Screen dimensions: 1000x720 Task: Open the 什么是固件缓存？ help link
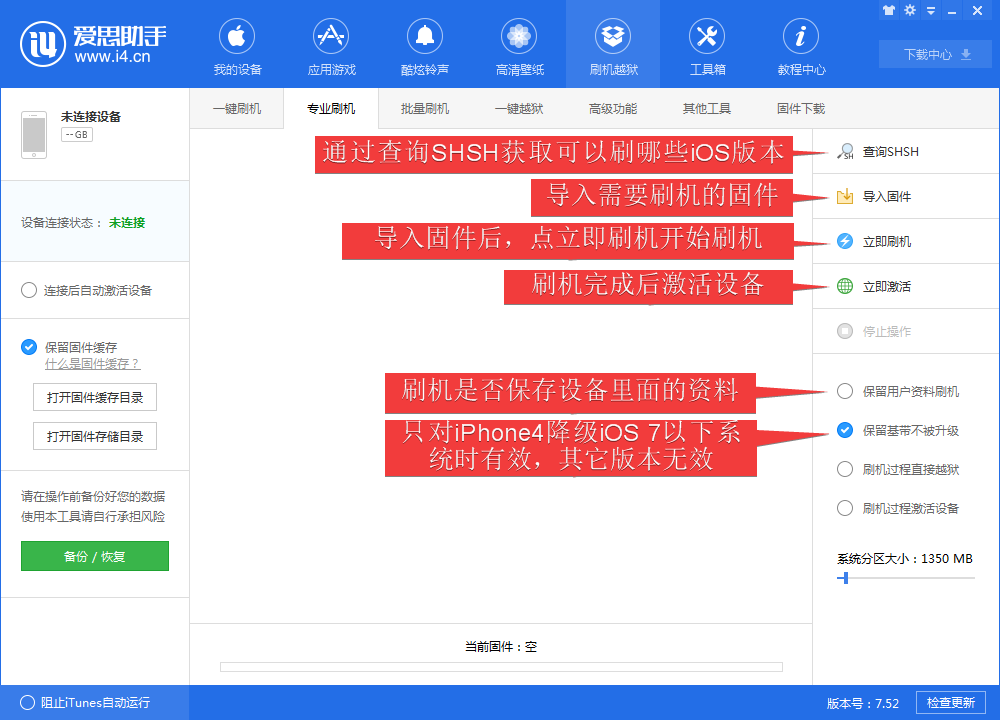[x=92, y=364]
